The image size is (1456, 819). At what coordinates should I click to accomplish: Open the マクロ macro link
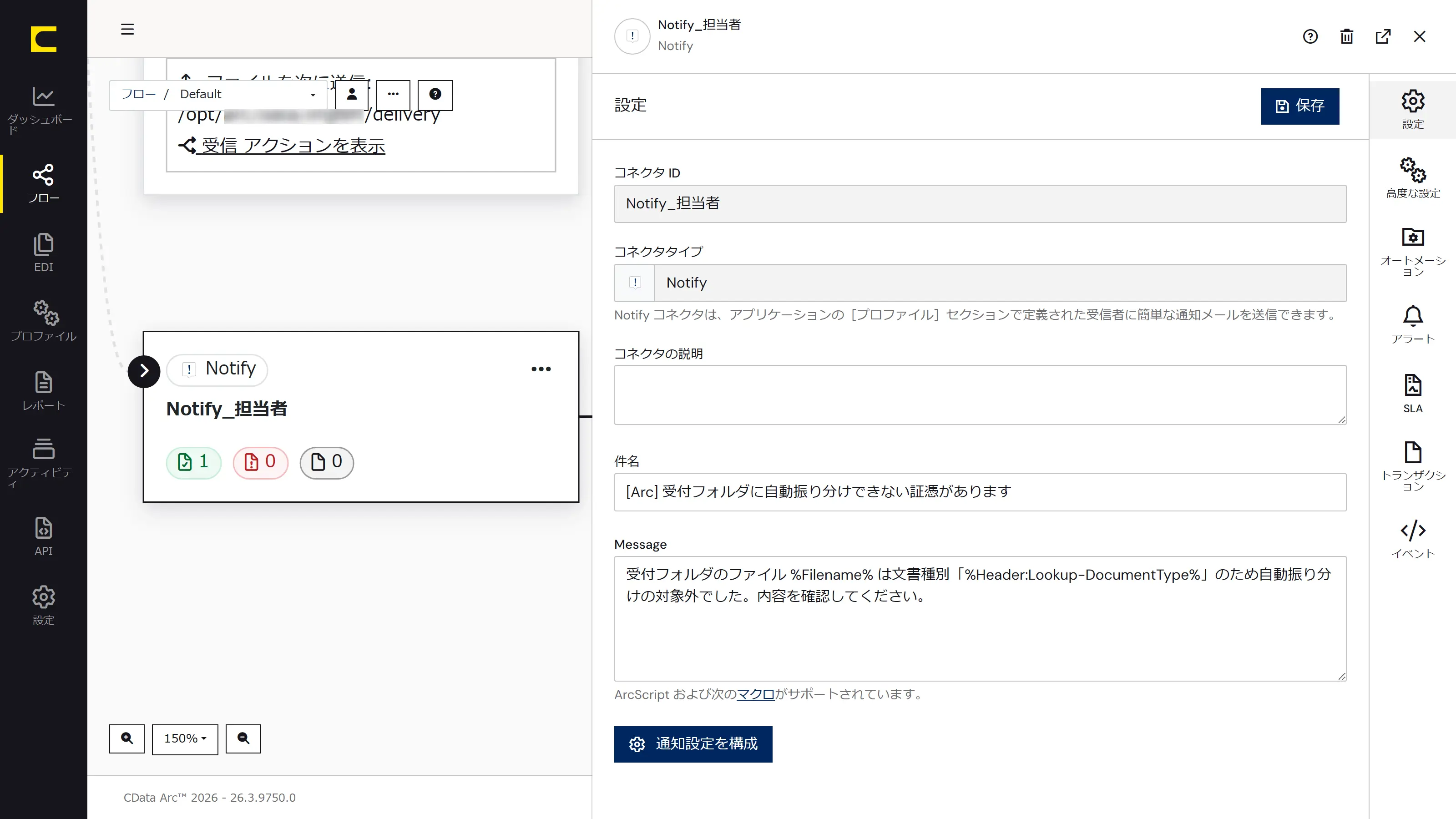pos(755,694)
